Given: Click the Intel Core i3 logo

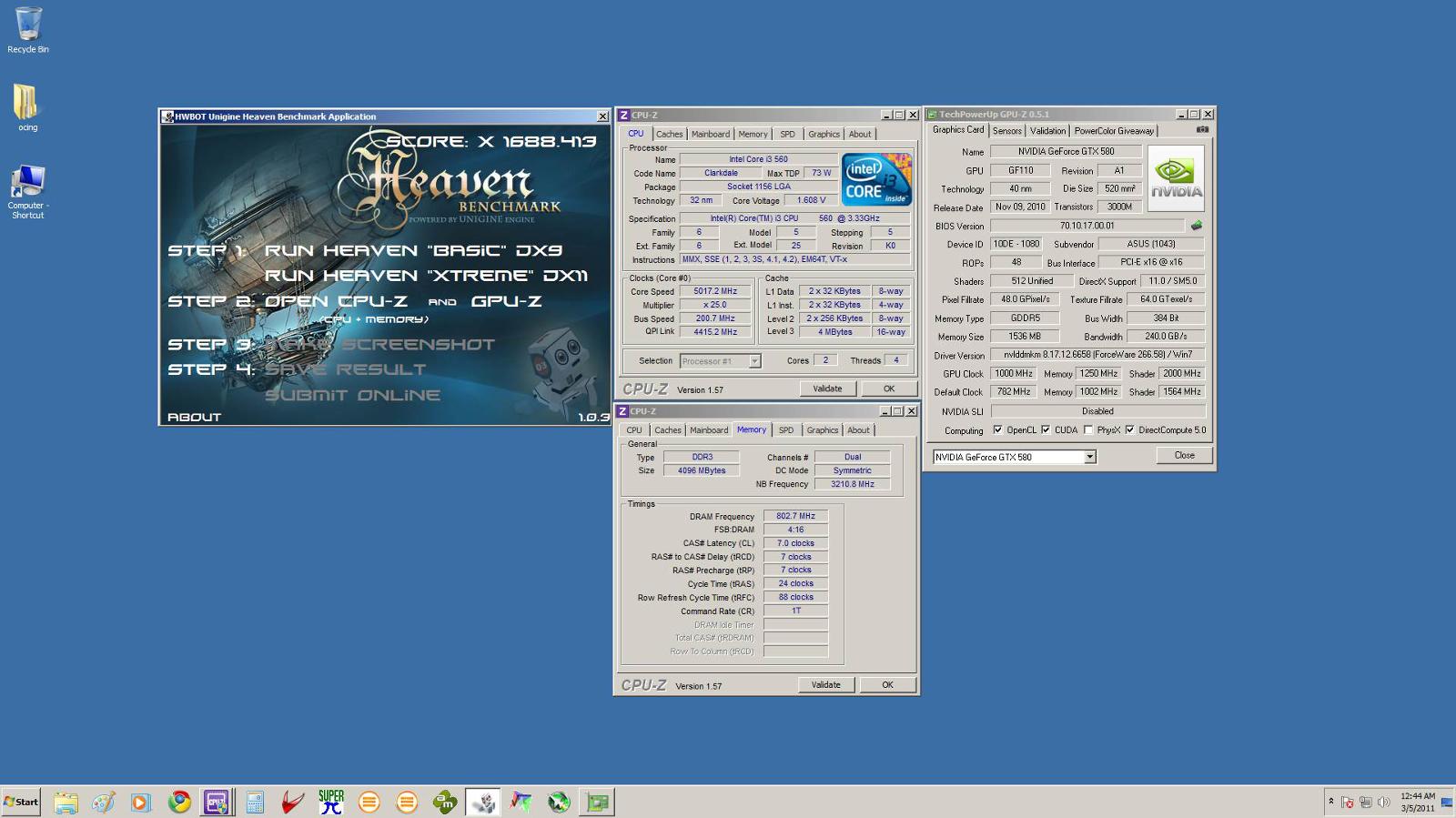Looking at the screenshot, I should pyautogui.click(x=876, y=179).
